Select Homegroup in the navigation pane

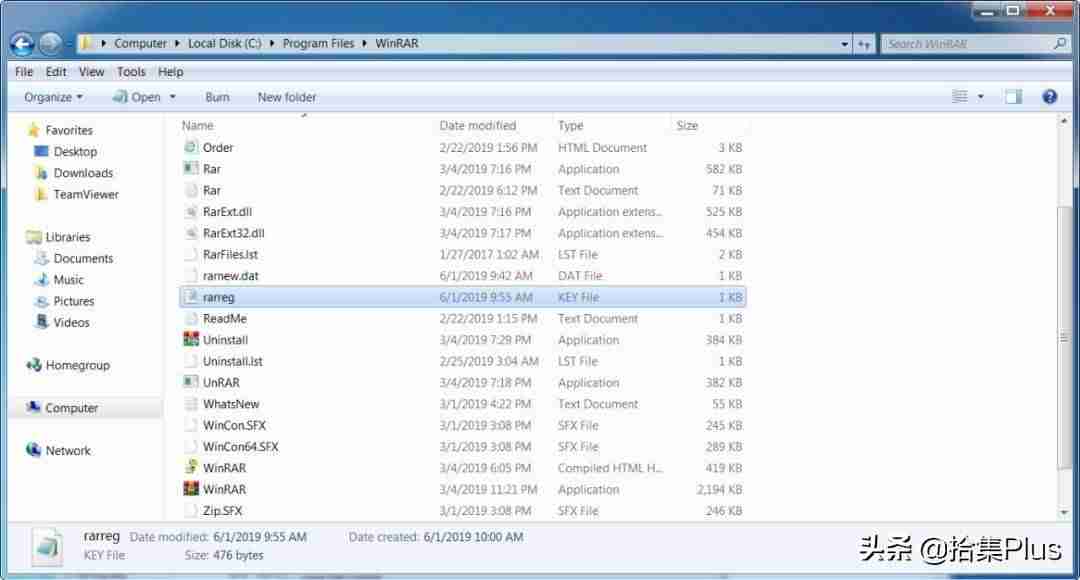[x=77, y=365]
